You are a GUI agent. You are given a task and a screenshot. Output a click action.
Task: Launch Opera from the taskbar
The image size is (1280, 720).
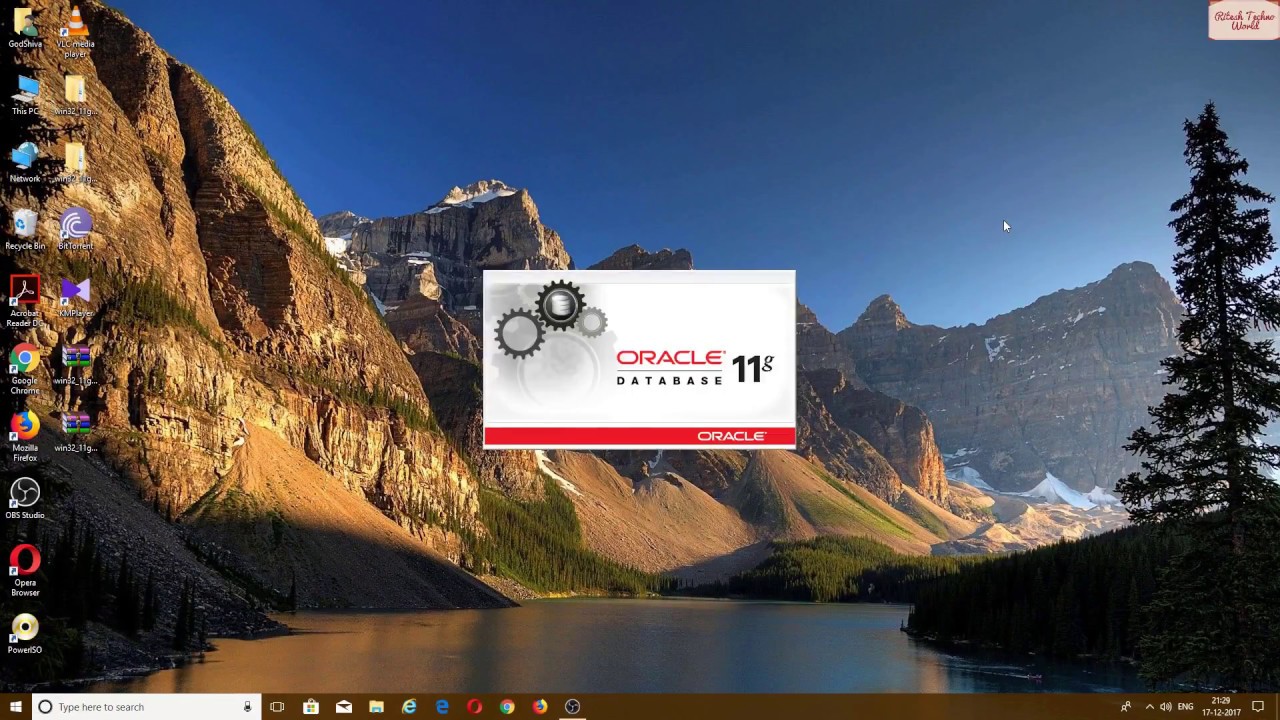pos(475,707)
